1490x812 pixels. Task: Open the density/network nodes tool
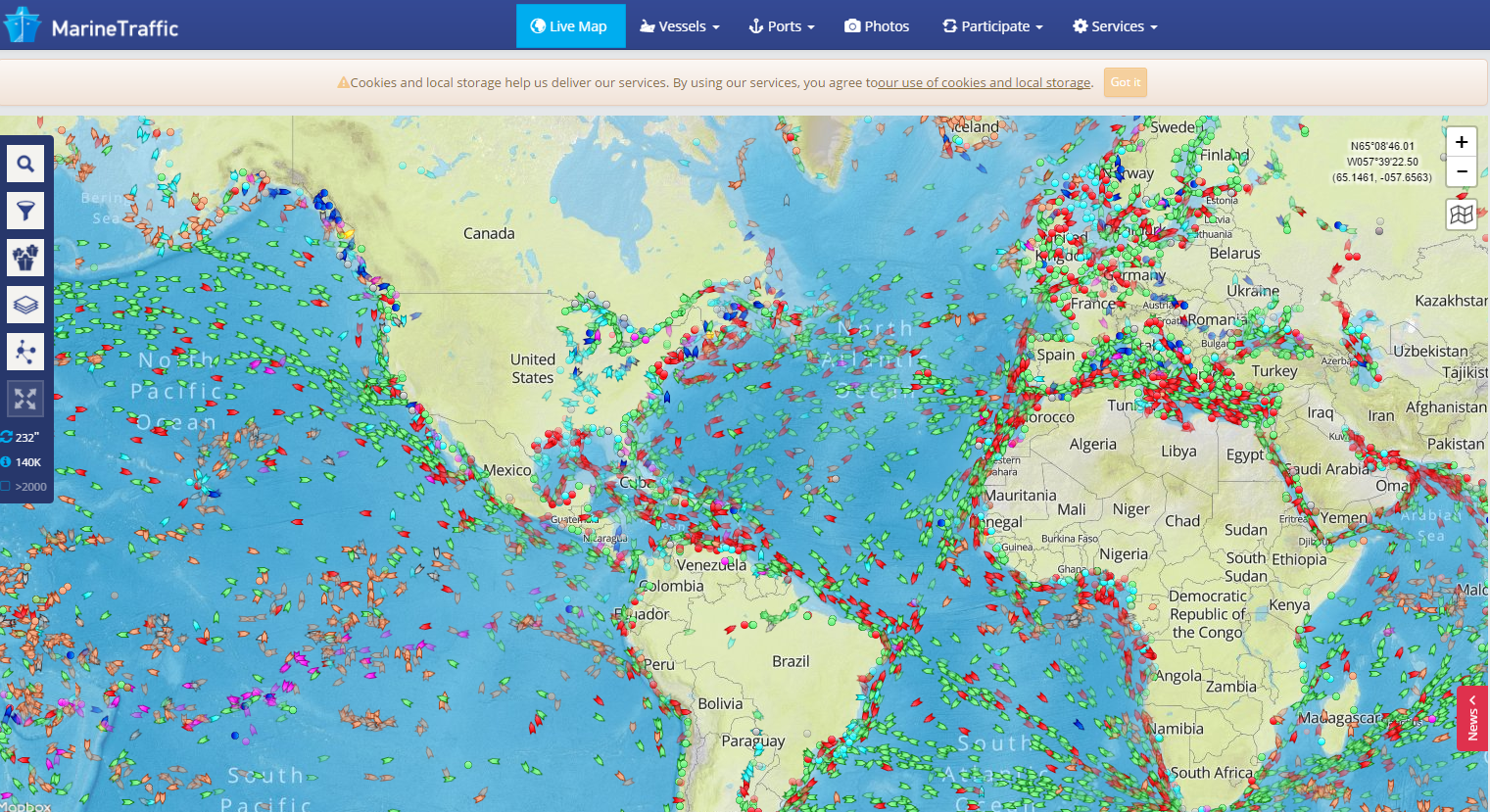tap(25, 352)
